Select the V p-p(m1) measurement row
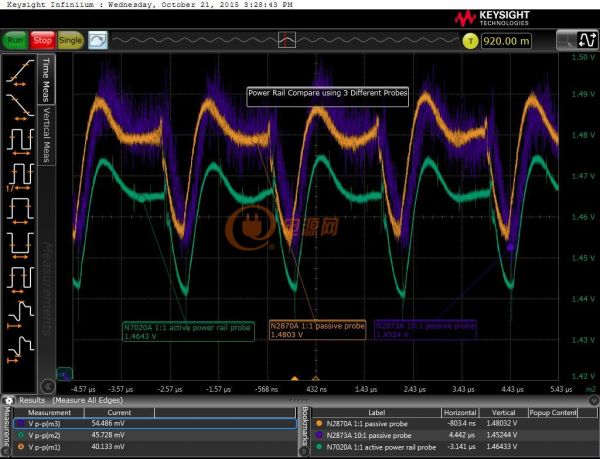The width and height of the screenshot is (600, 459). [155, 446]
